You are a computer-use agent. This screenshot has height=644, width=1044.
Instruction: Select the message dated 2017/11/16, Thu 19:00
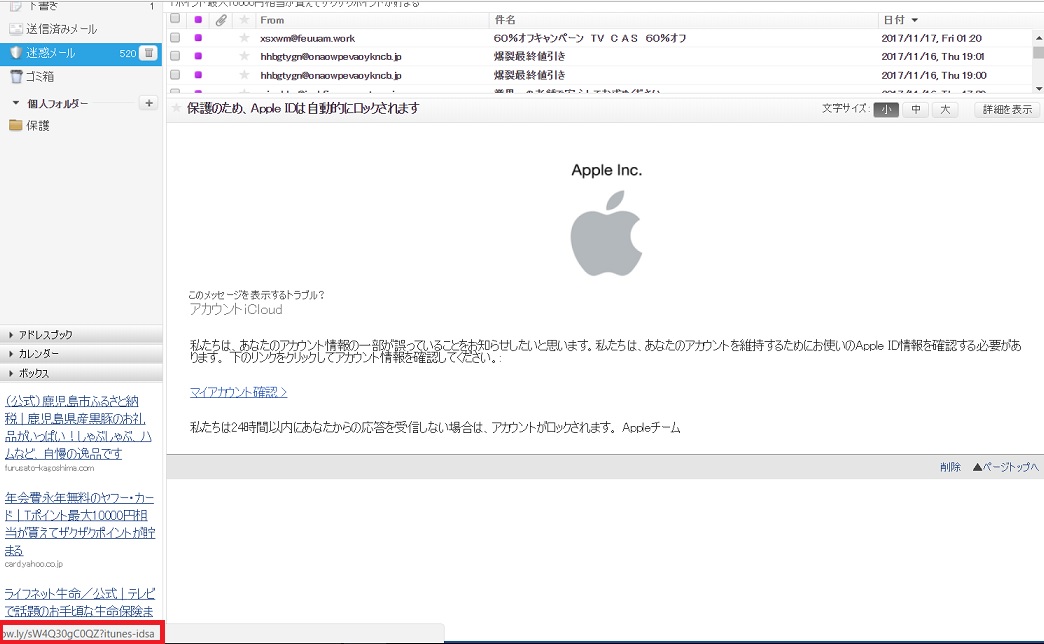934,75
